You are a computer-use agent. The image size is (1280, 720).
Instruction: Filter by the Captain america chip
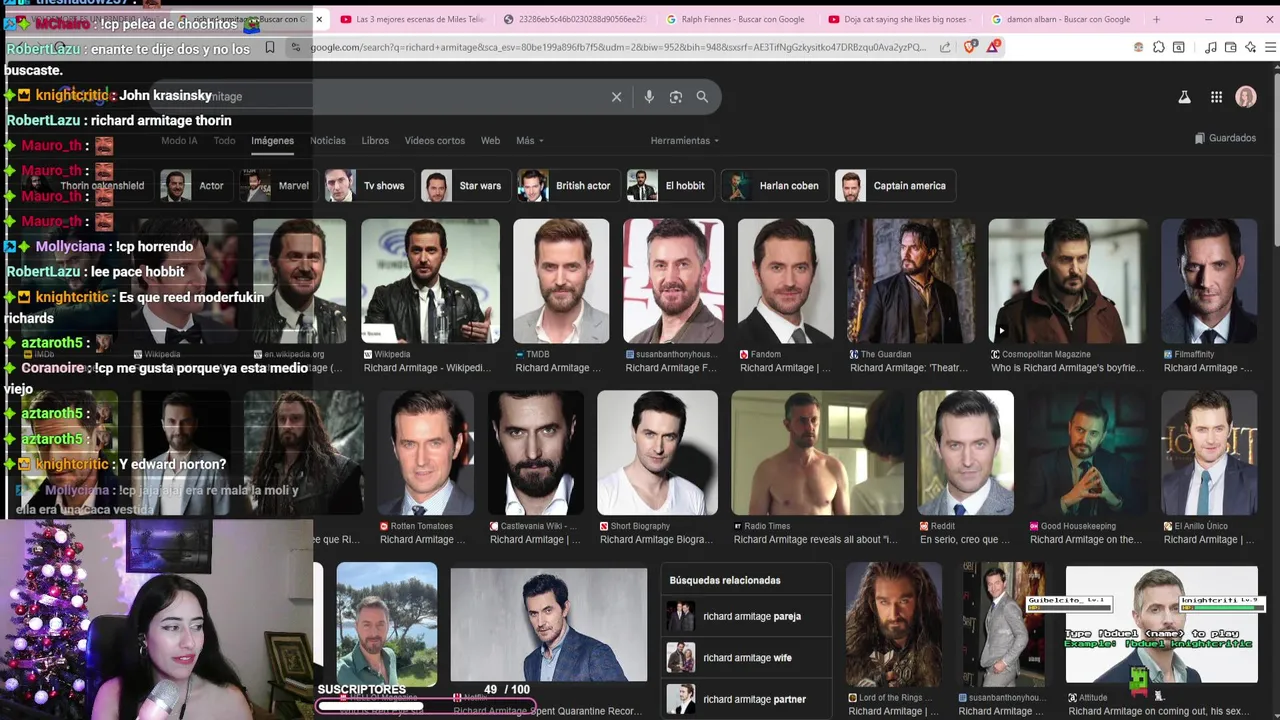tap(894, 186)
